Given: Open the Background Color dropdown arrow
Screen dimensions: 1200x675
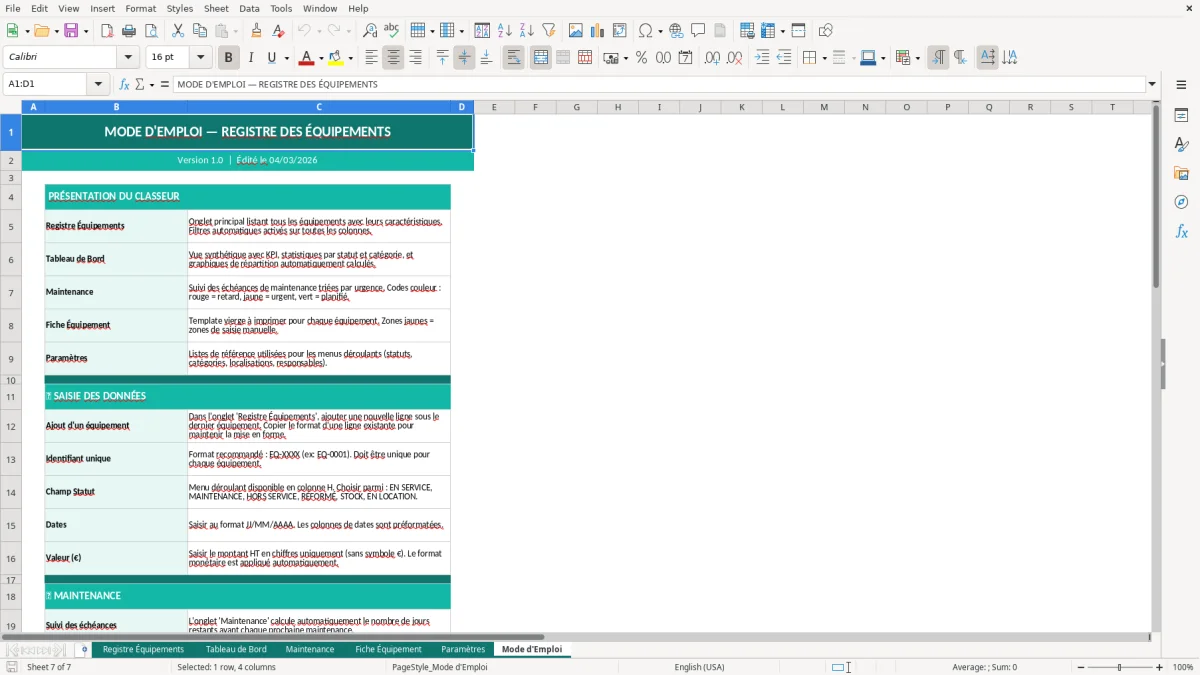Looking at the screenshot, I should [x=350, y=58].
